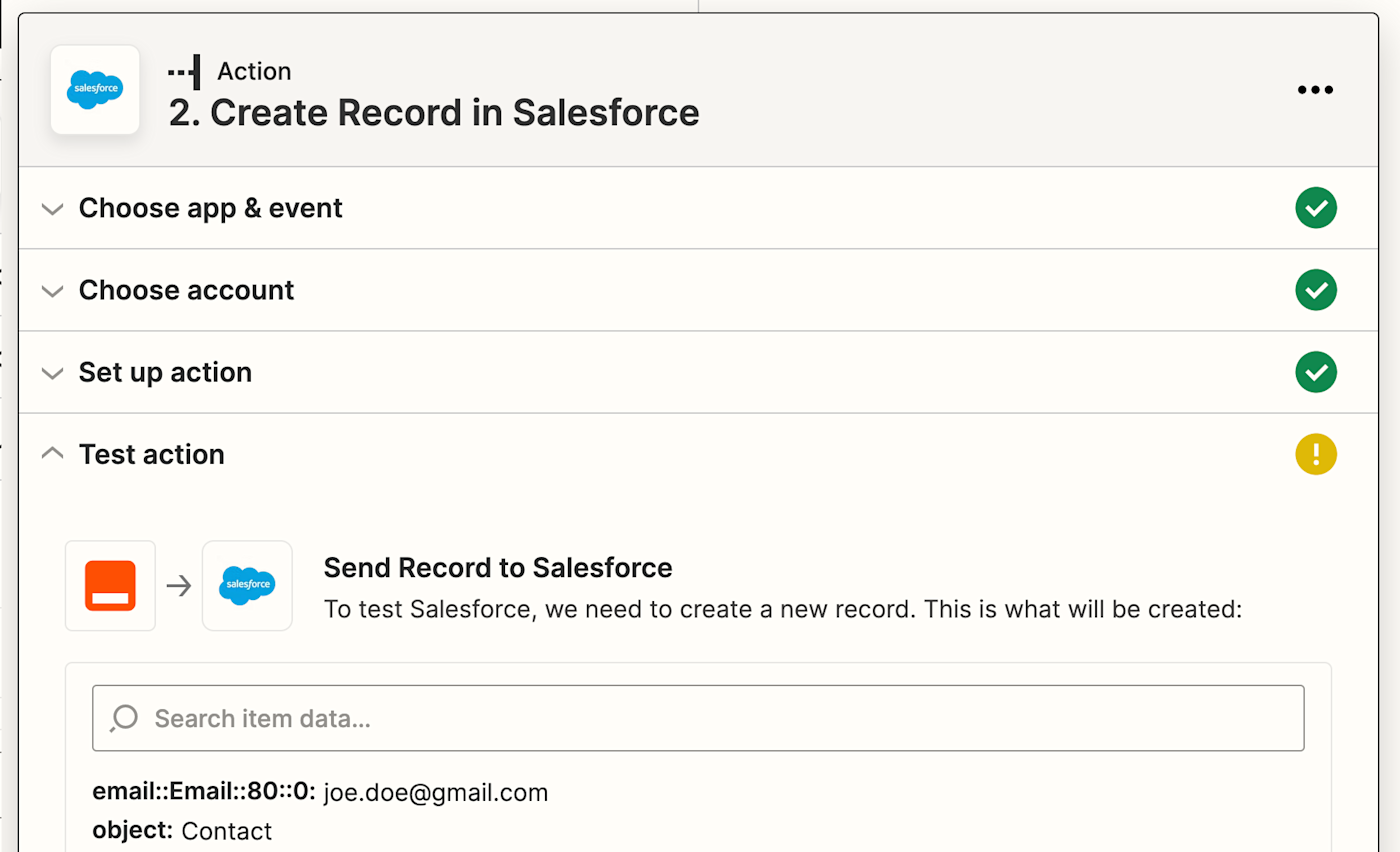Click the green check next to Choose app & event
The image size is (1400, 852).
[x=1316, y=208]
